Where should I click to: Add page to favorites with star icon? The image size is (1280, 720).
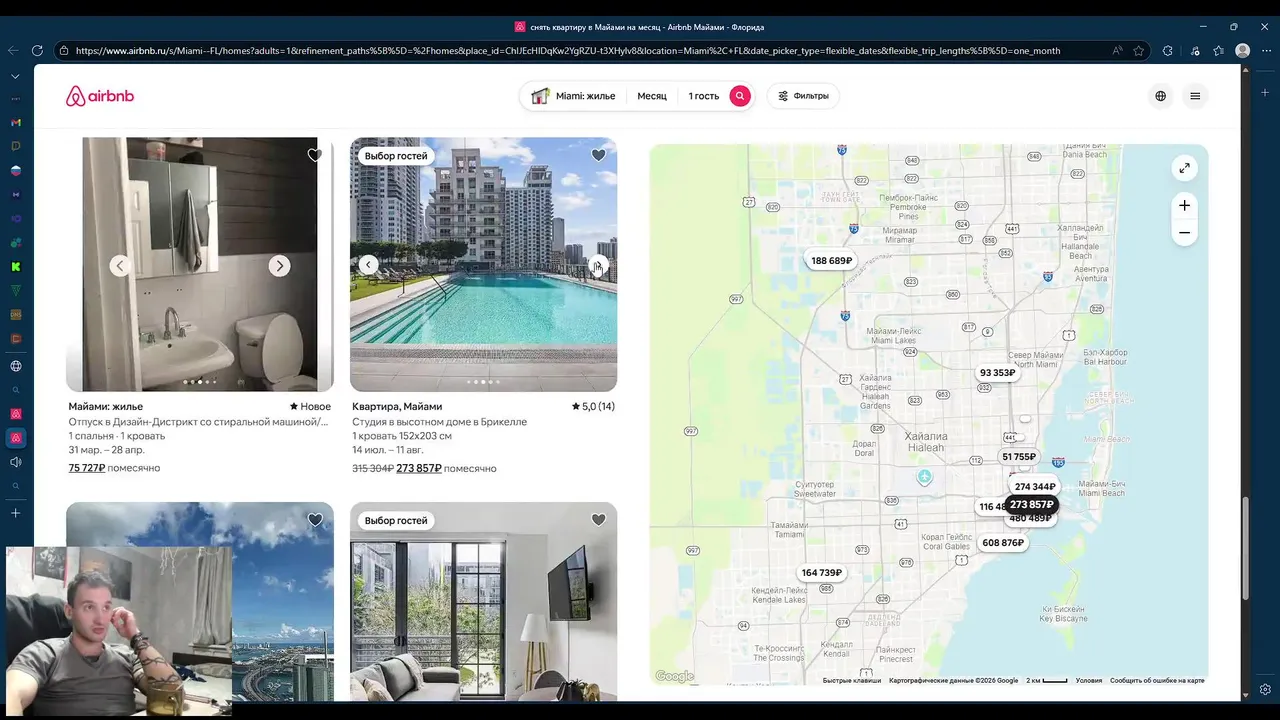(1139, 51)
